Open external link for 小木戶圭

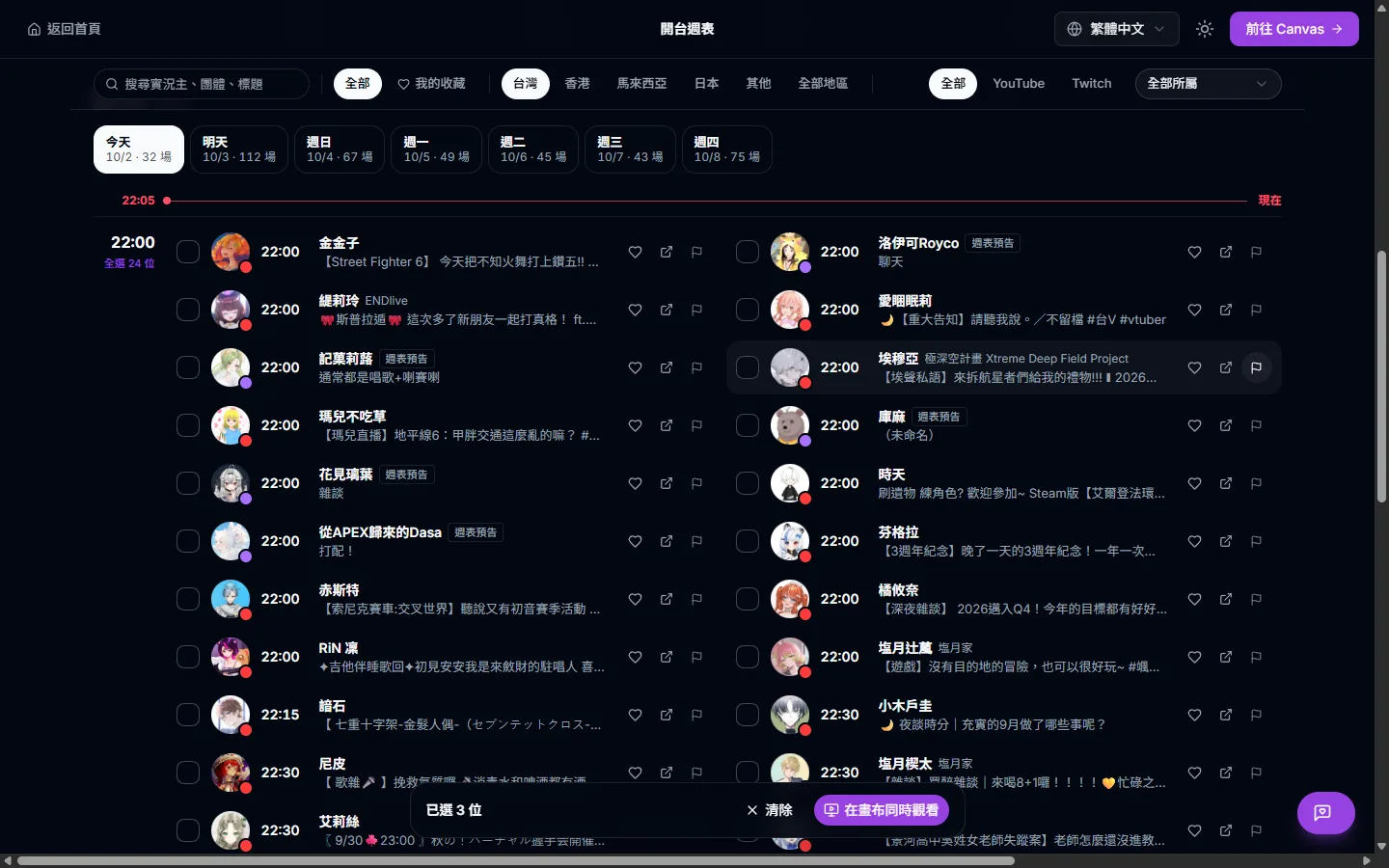1226,715
